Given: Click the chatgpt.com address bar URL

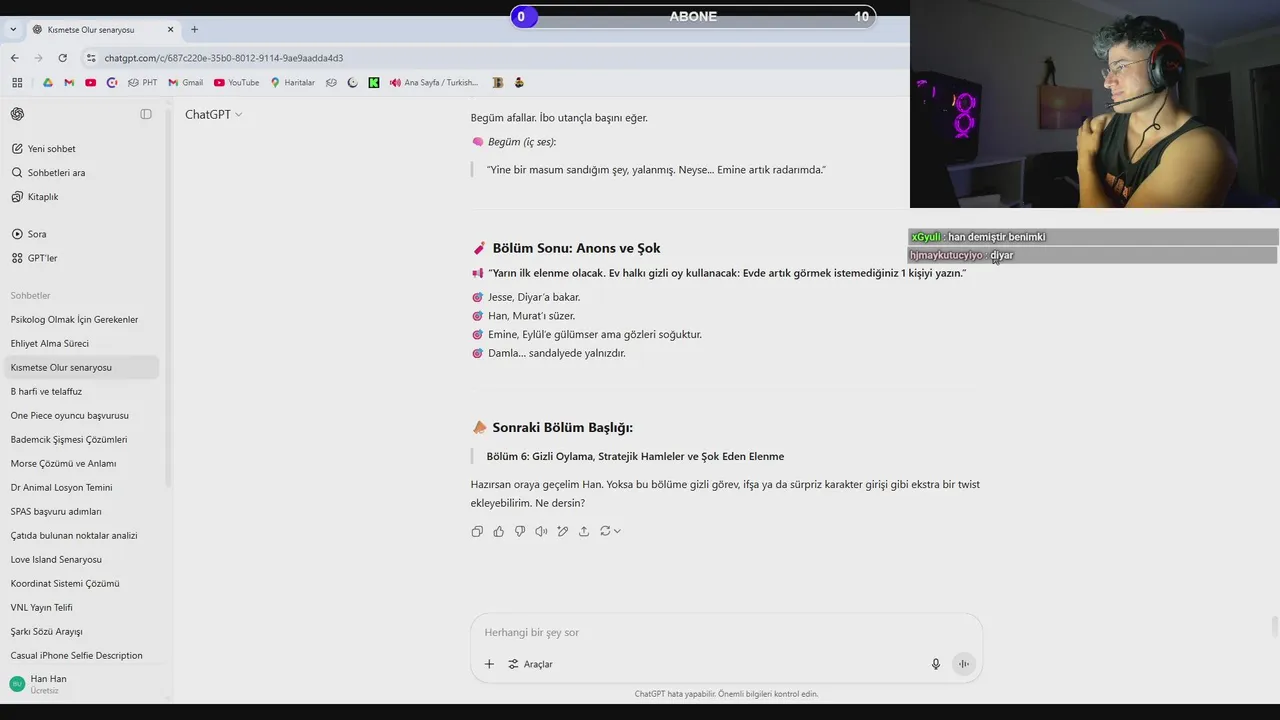Looking at the screenshot, I should tap(224, 58).
